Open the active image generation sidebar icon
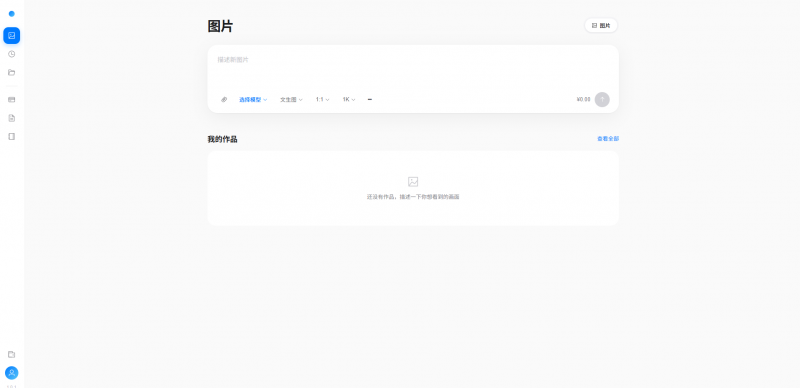Screen dimensions: 800x388 coord(12,35)
